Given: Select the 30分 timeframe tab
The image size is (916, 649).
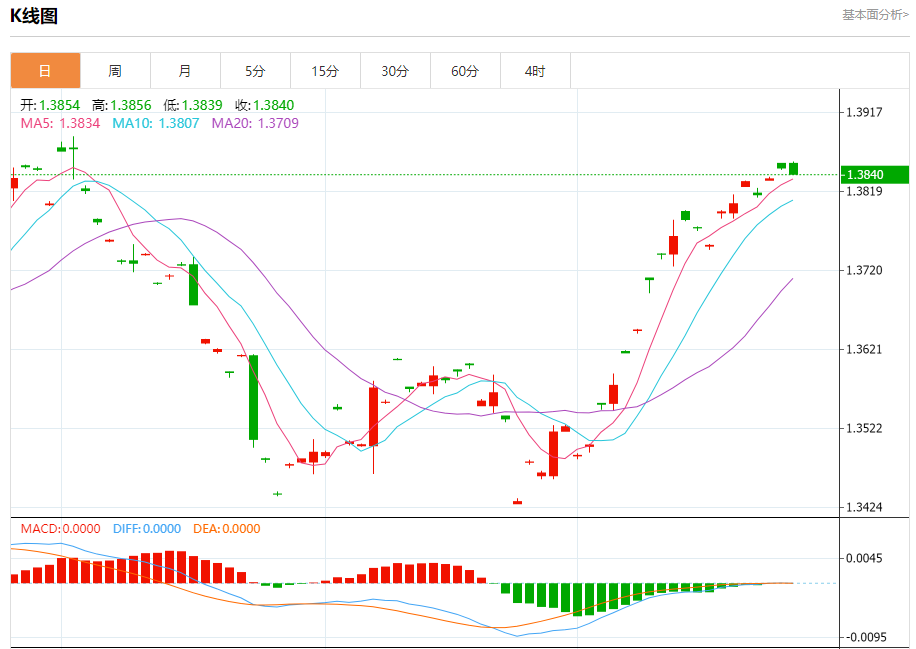Looking at the screenshot, I should [395, 71].
